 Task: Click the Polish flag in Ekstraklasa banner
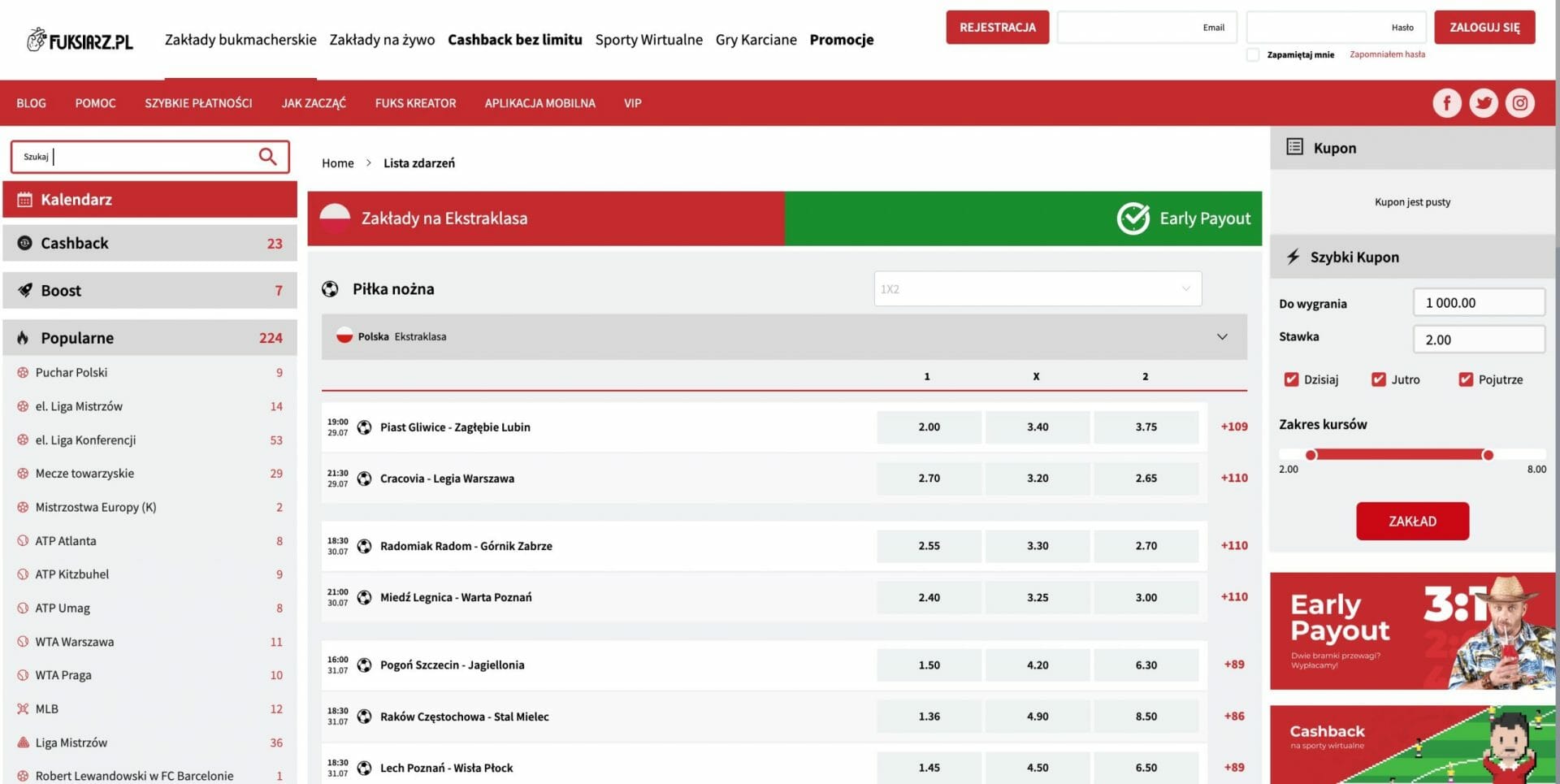(335, 219)
